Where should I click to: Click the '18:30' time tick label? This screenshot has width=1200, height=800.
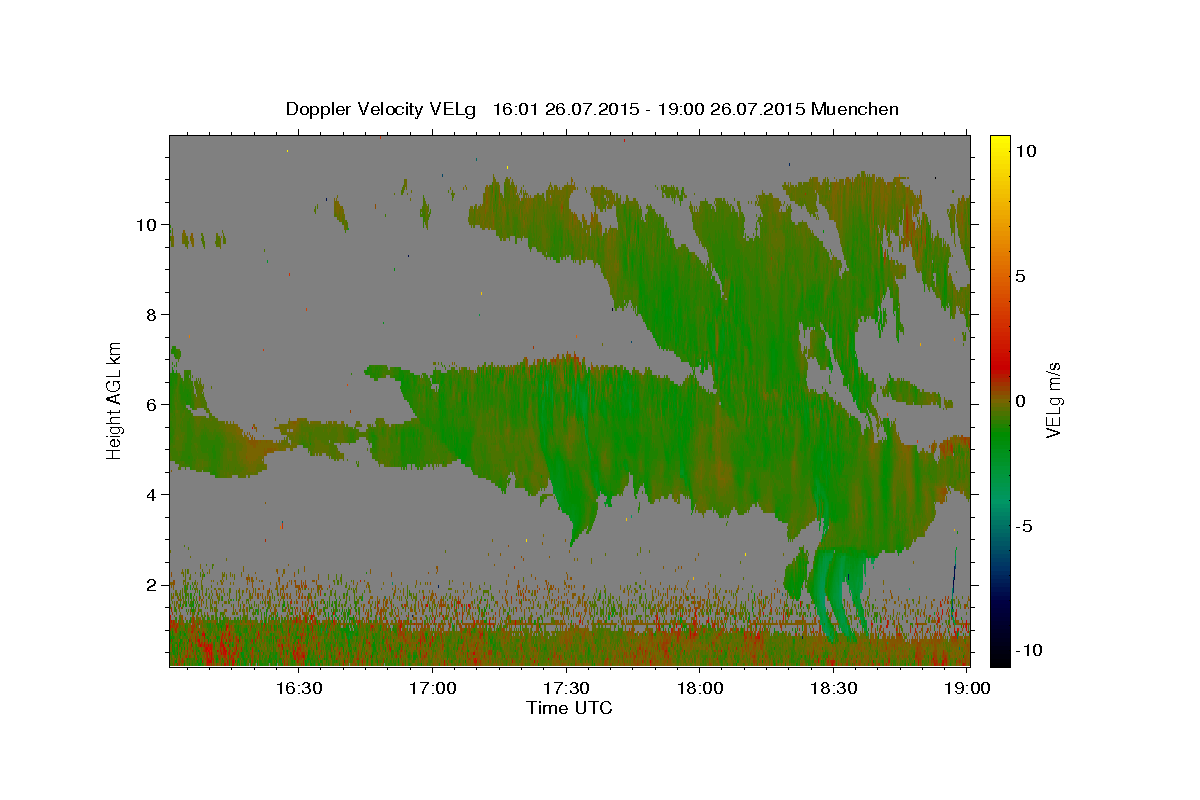coord(834,688)
